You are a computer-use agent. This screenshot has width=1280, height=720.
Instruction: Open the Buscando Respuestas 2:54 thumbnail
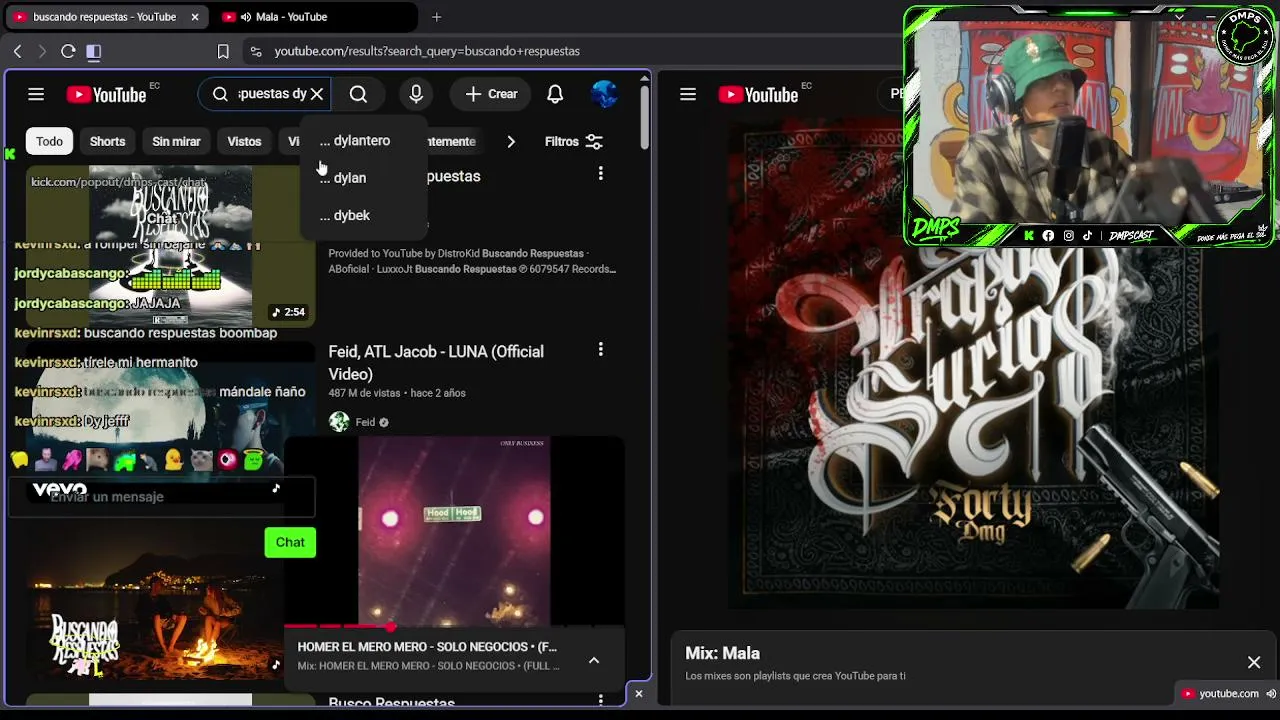pyautogui.click(x=171, y=246)
